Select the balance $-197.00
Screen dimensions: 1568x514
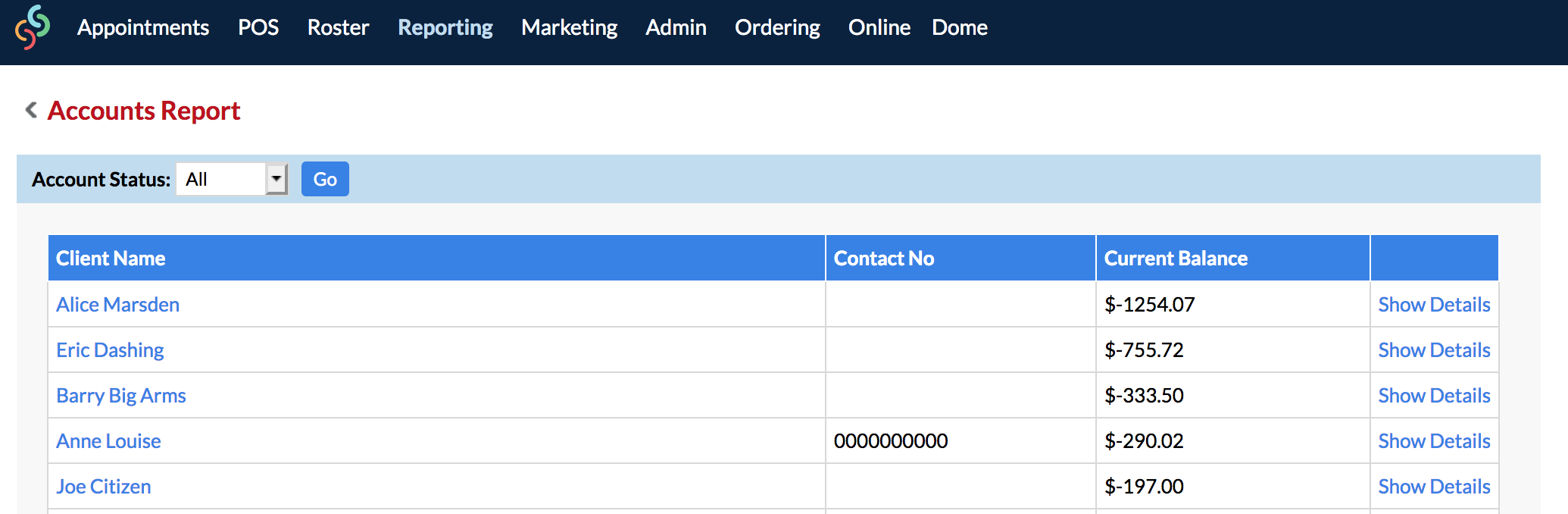(x=1144, y=486)
